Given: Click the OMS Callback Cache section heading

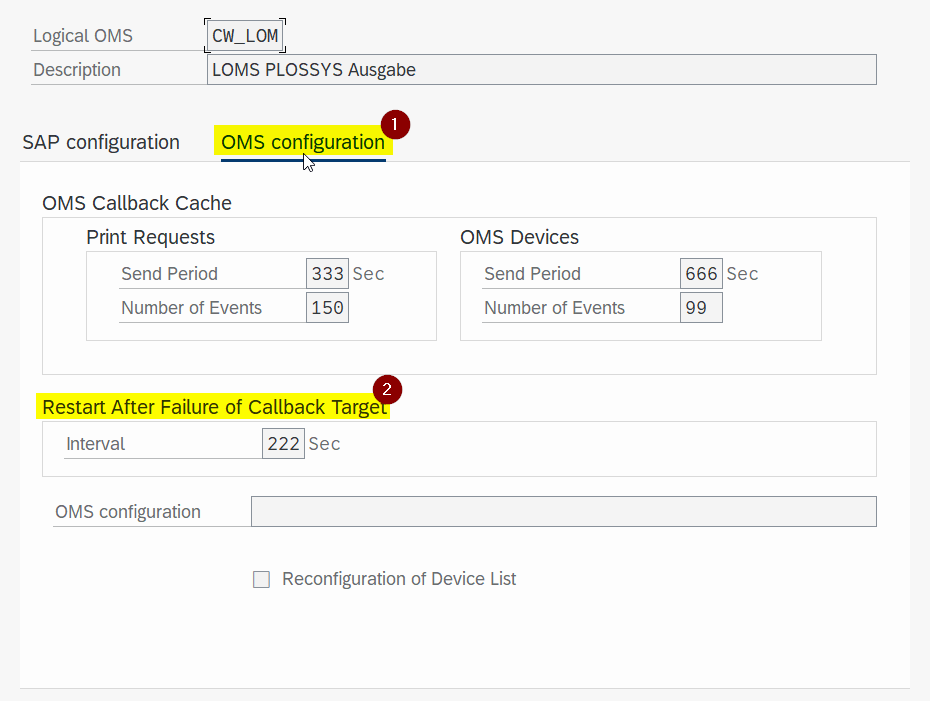Looking at the screenshot, I should (135, 203).
